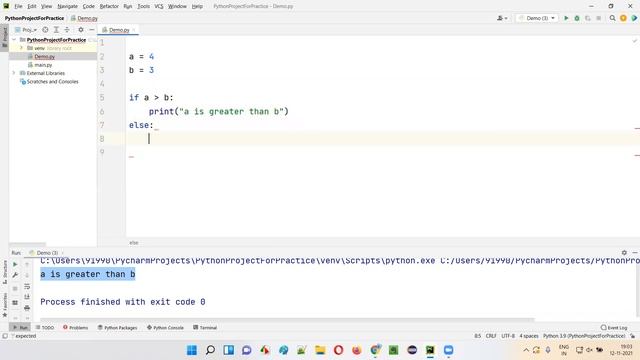Change the CRLF line separator setting
This screenshot has height=360, width=640.
491,336
